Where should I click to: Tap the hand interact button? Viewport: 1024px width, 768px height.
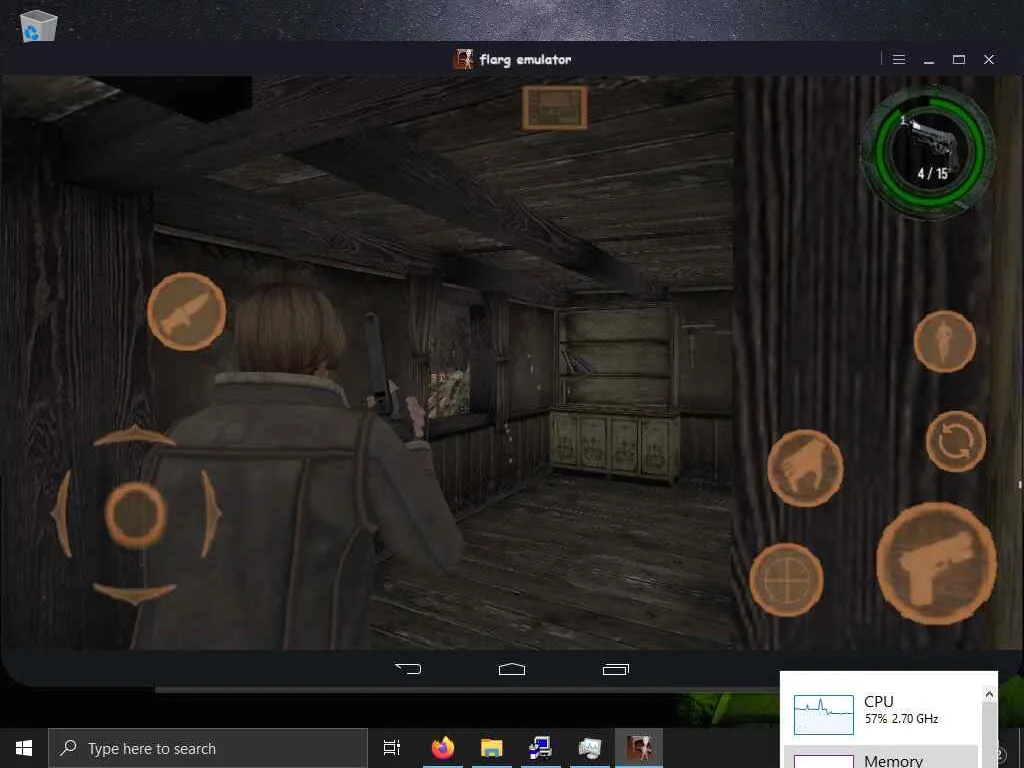click(805, 468)
